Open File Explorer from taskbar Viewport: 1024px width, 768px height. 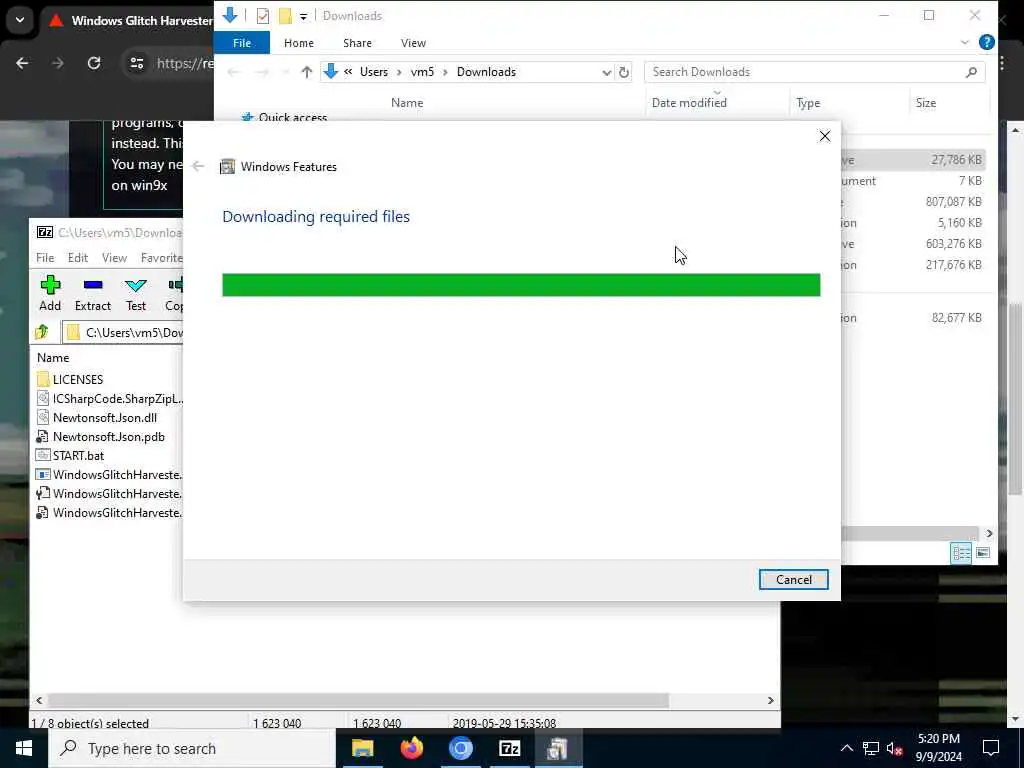(x=362, y=748)
